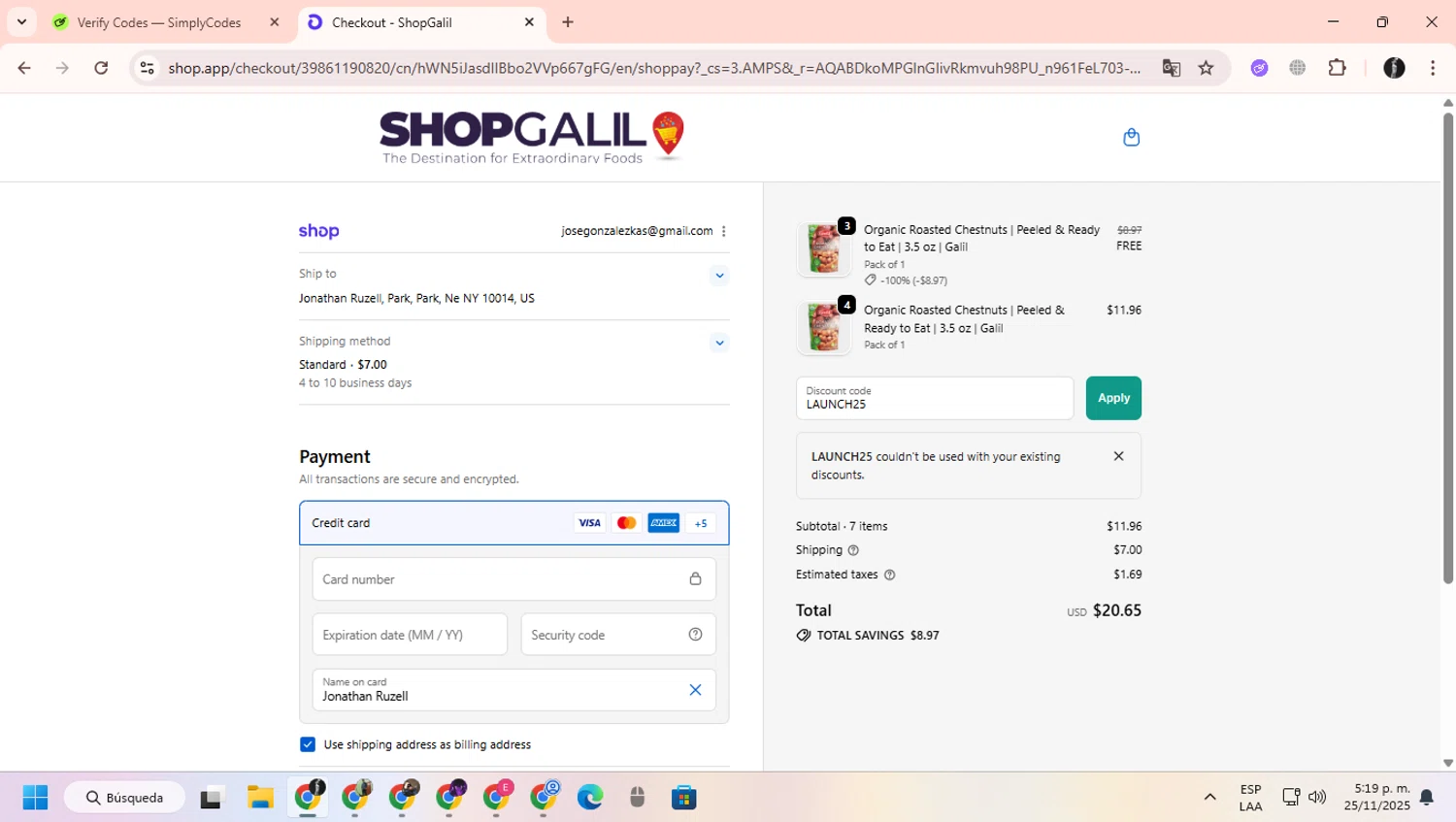
Task: View site information icon in address bar
Action: [147, 68]
